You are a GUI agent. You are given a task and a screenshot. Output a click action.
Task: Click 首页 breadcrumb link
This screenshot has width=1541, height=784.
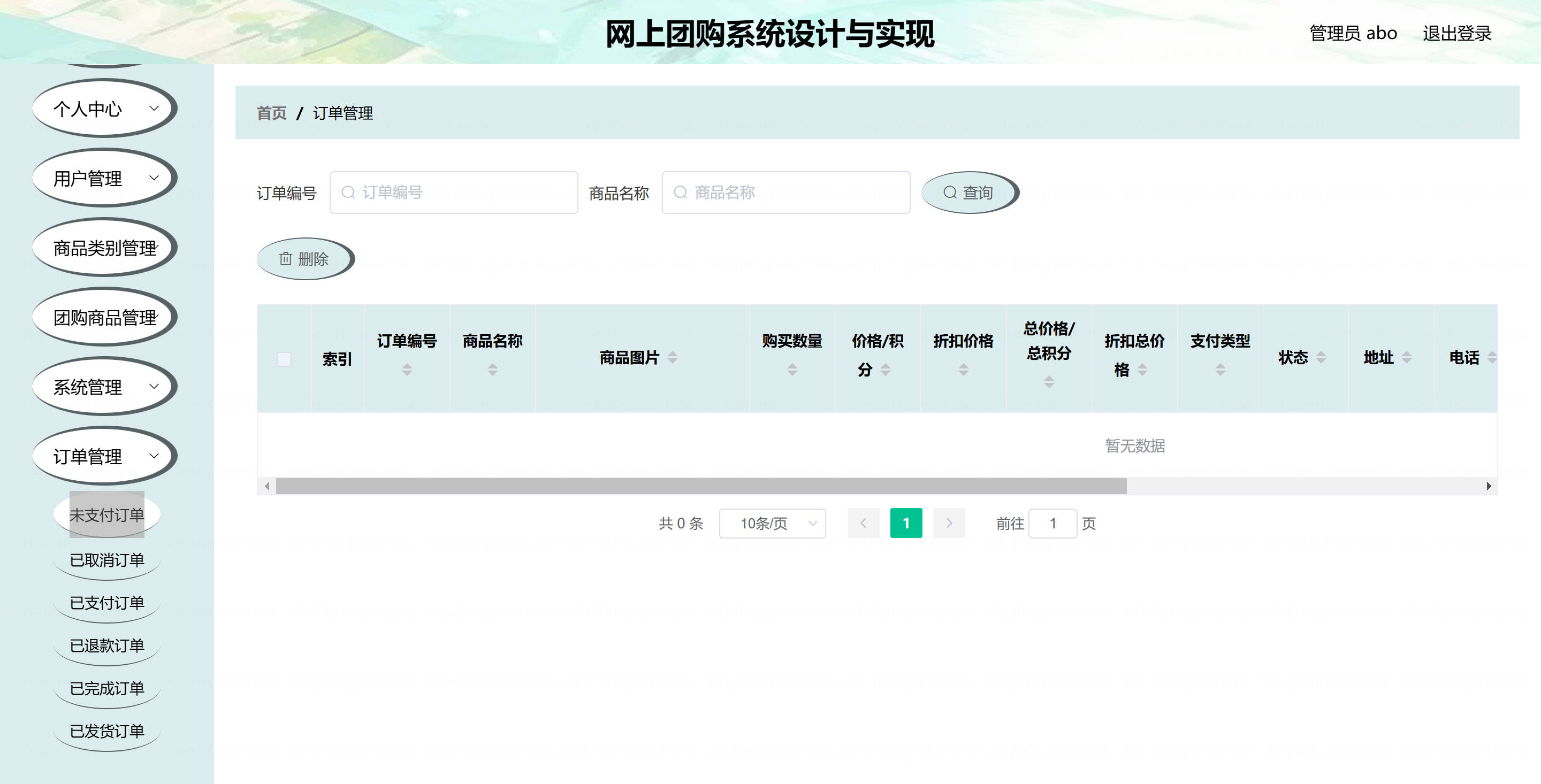tap(272, 113)
